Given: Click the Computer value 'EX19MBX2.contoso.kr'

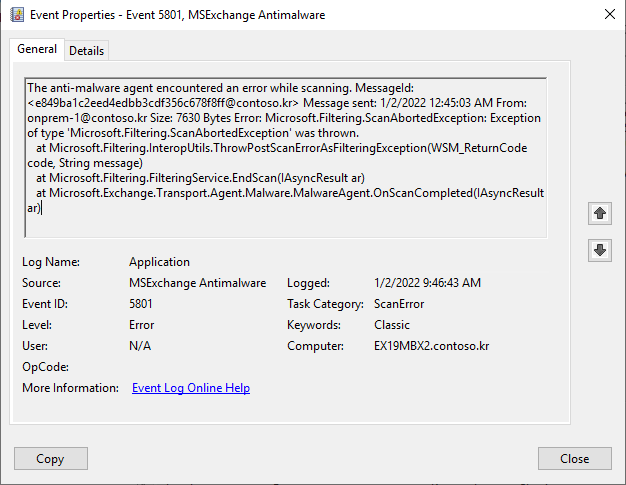Looking at the screenshot, I should [x=431, y=346].
